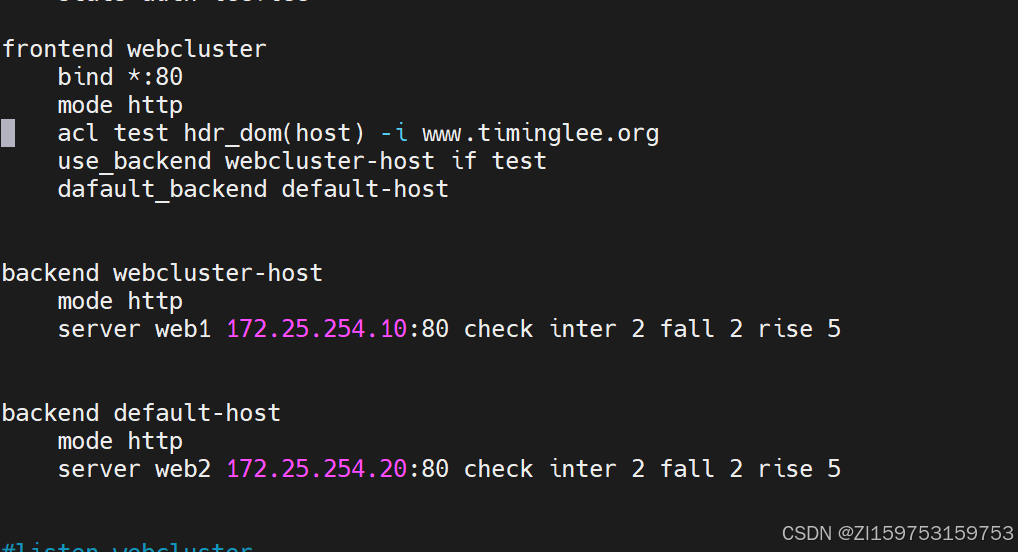
Task: Click the CSDN @ZI159753159753 watermark
Action: pos(898,534)
